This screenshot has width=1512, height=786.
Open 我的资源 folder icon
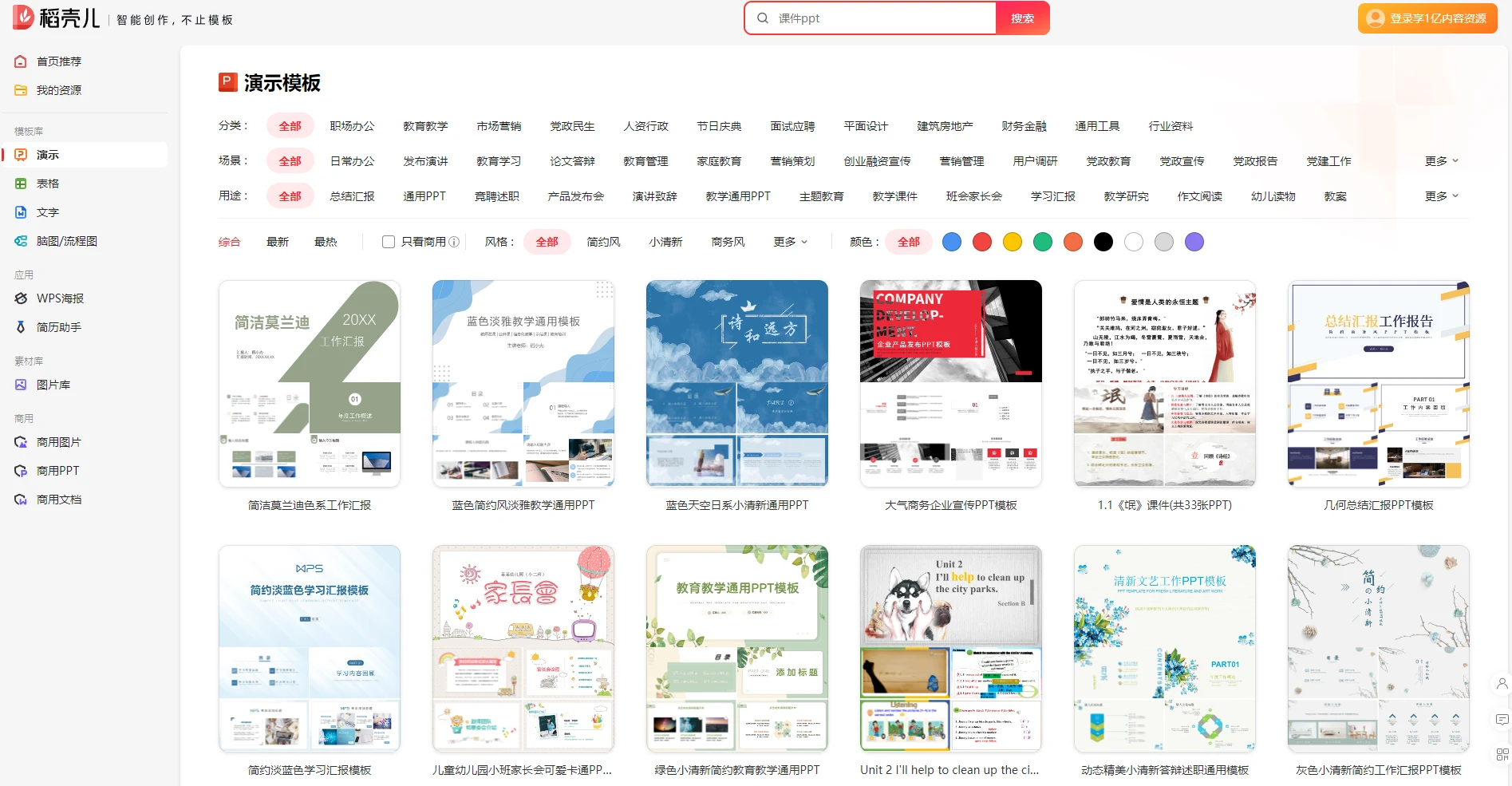coord(21,90)
